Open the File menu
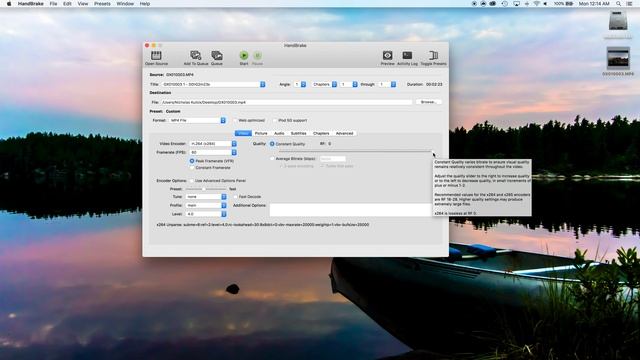 tap(53, 4)
